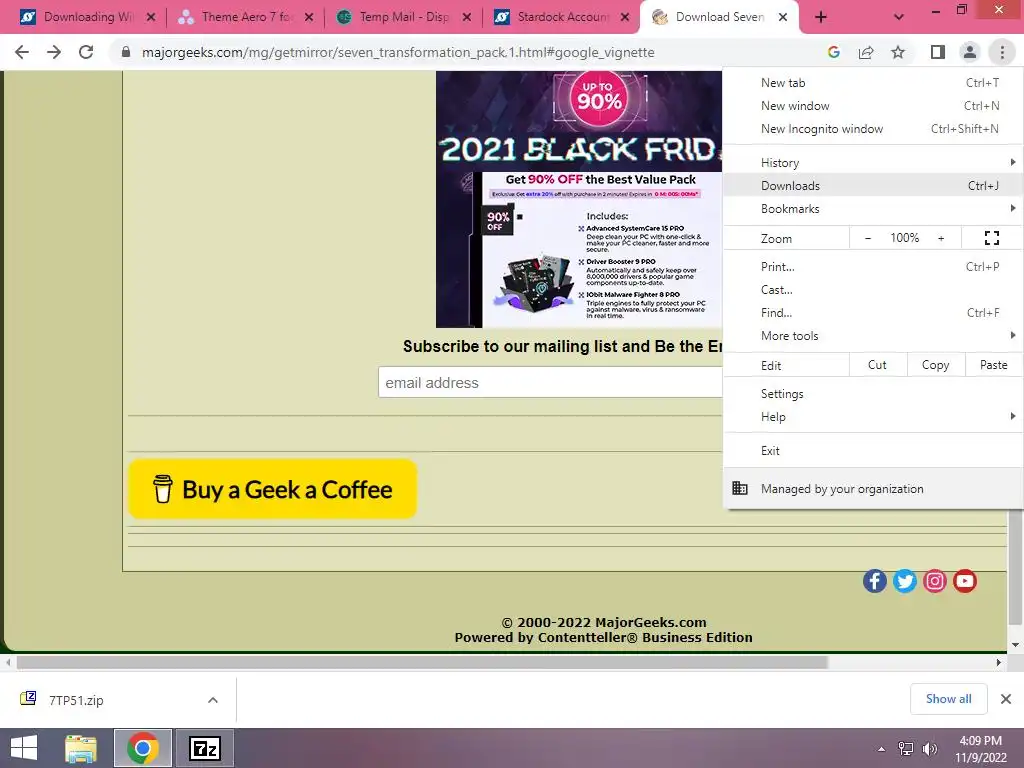Screen dimensions: 1024x768
Task: Open MajorGeeks Facebook icon
Action: coord(874,581)
